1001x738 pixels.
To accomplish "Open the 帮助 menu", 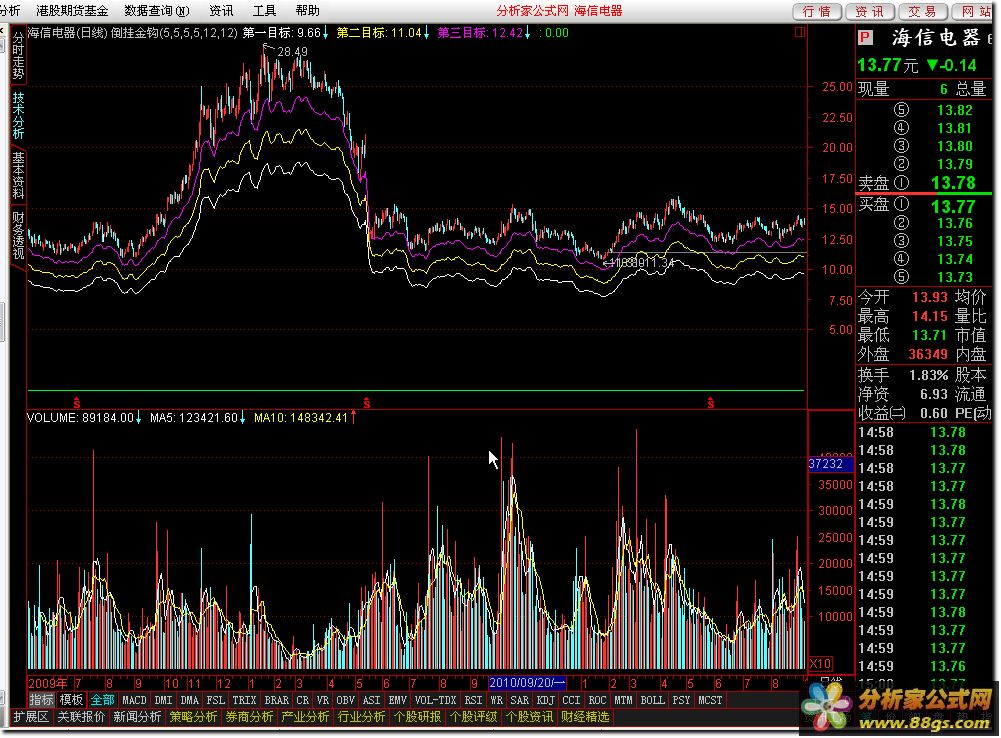I will click(x=308, y=11).
